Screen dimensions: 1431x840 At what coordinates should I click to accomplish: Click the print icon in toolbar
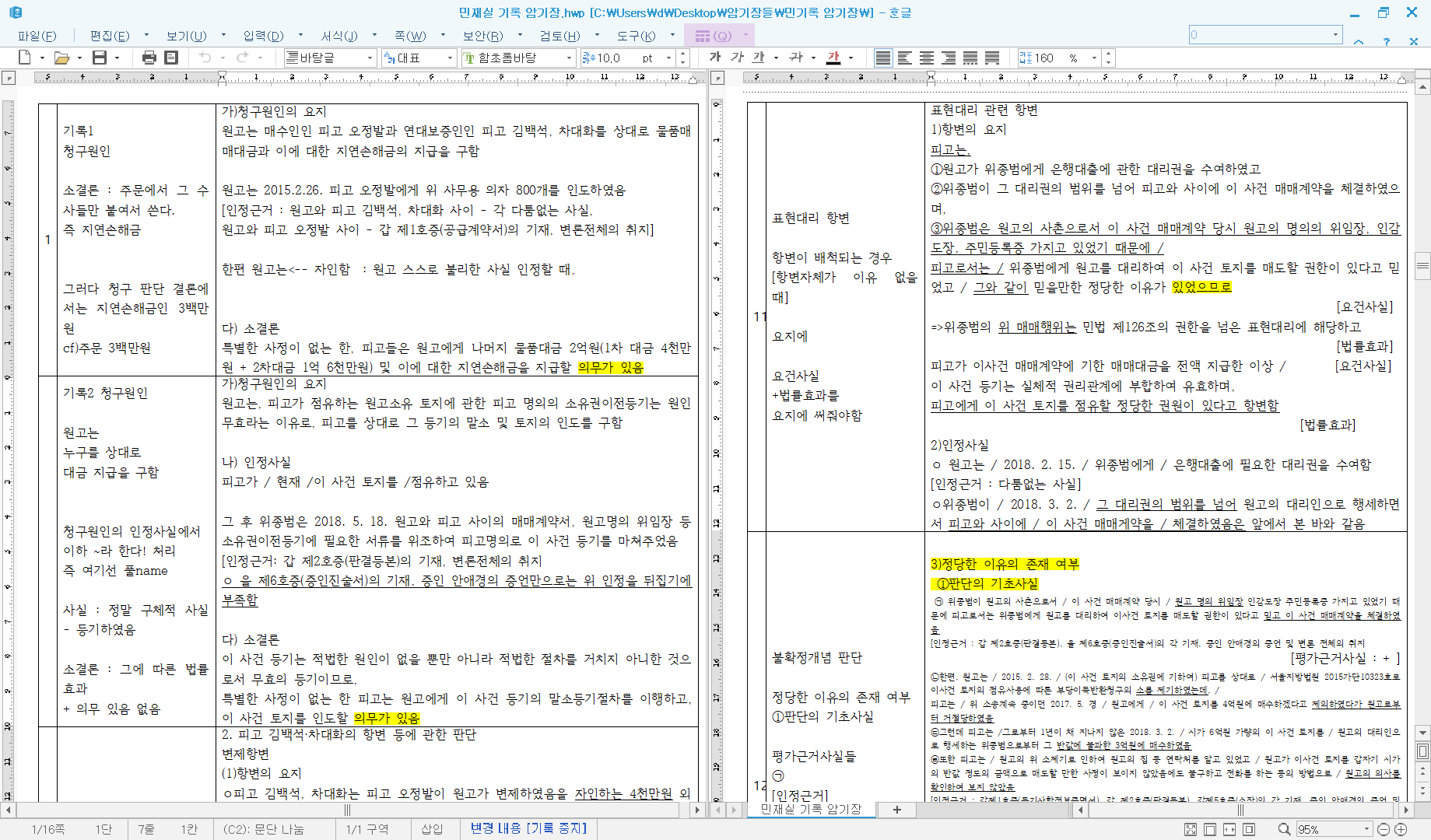(149, 58)
